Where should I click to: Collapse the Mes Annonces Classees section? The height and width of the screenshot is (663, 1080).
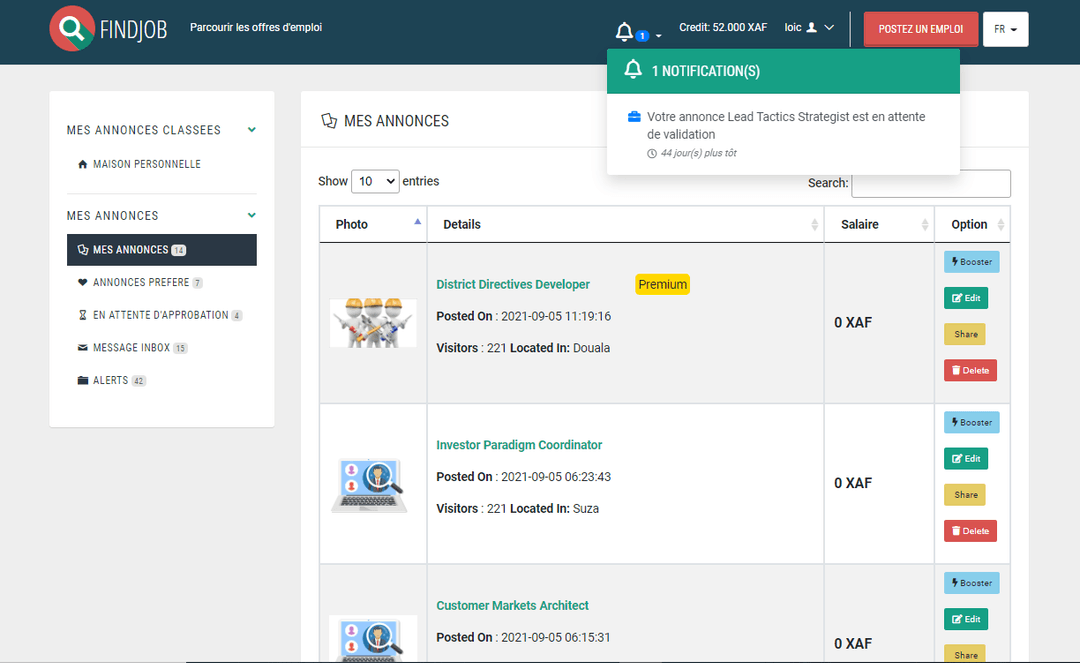point(252,130)
